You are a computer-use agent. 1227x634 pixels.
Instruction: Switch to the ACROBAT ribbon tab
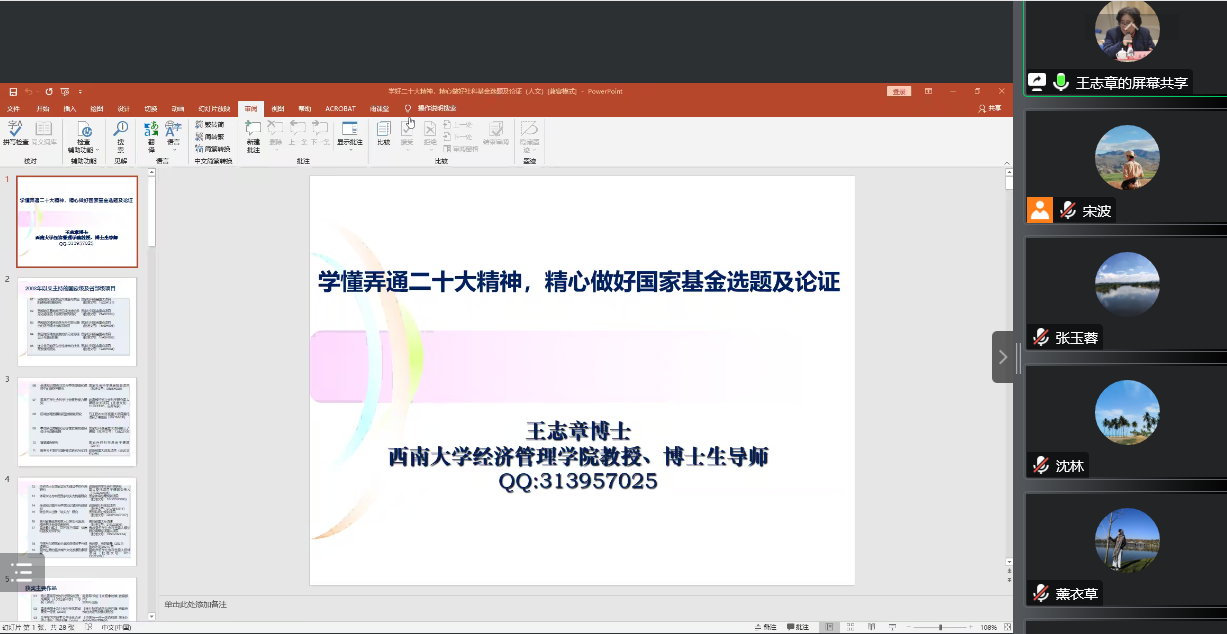coord(340,108)
